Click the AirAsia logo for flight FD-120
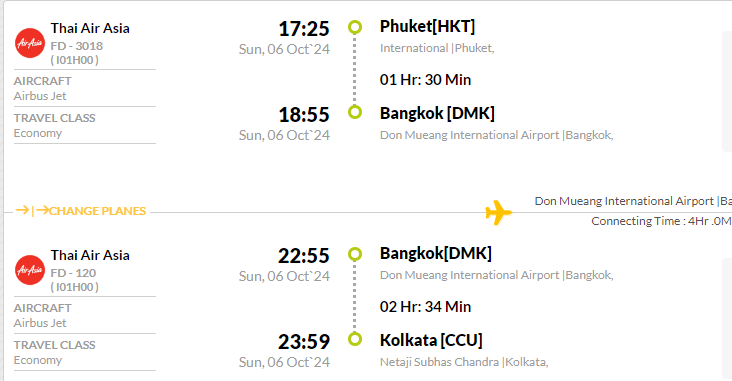 [30, 270]
